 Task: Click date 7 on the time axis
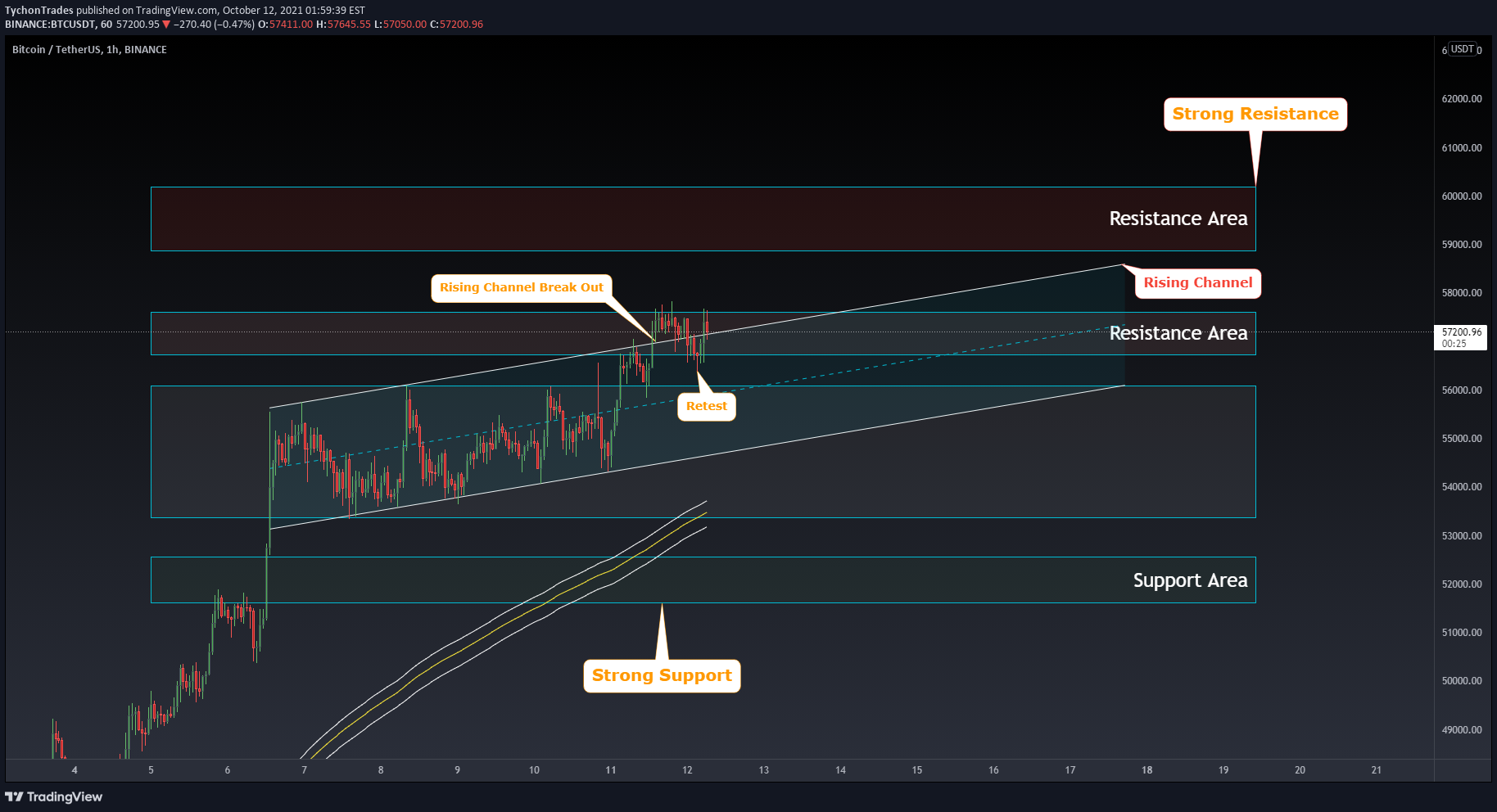[304, 770]
